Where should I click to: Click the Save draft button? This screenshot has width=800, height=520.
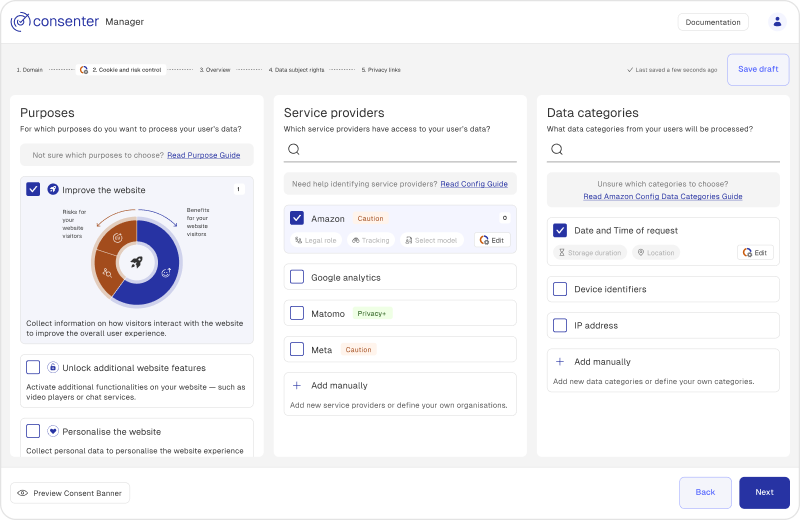click(x=758, y=69)
